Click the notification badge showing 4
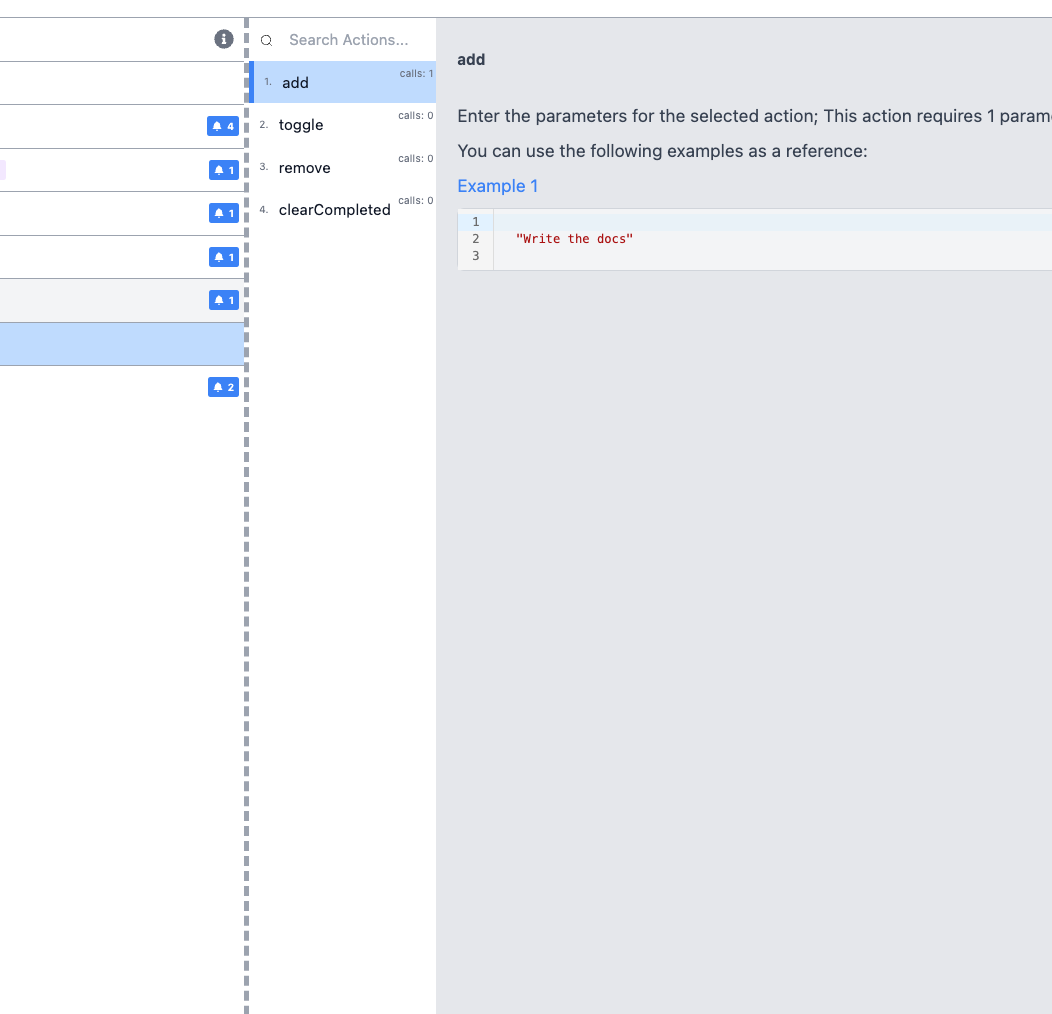This screenshot has width=1052, height=1014. pos(223,126)
